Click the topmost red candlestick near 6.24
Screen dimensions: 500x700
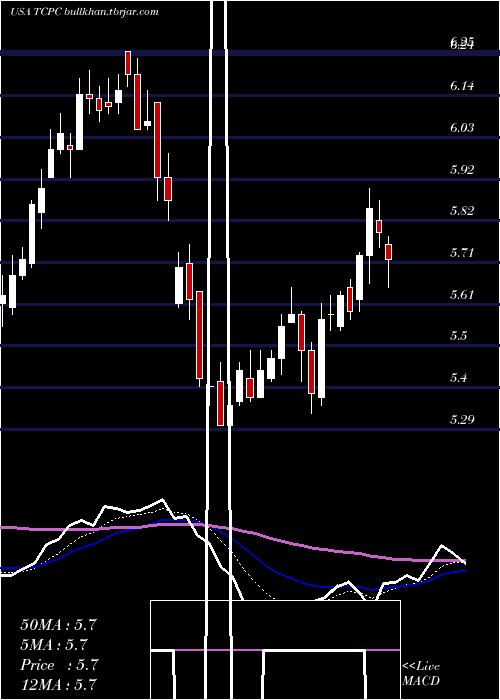click(x=128, y=62)
